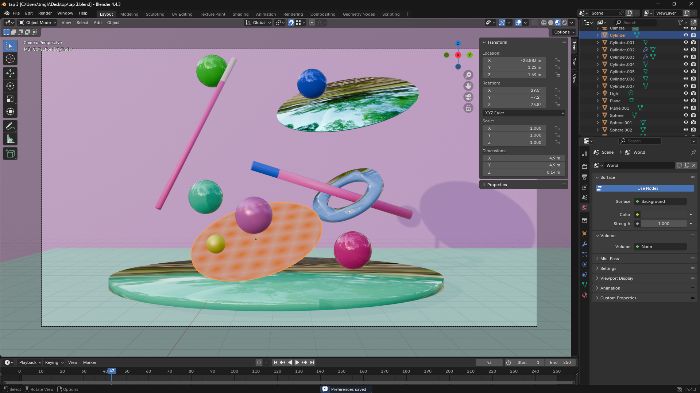Switch to the Shading workspace tab
Image resolution: width=700 pixels, height=393 pixels.
[240, 14]
